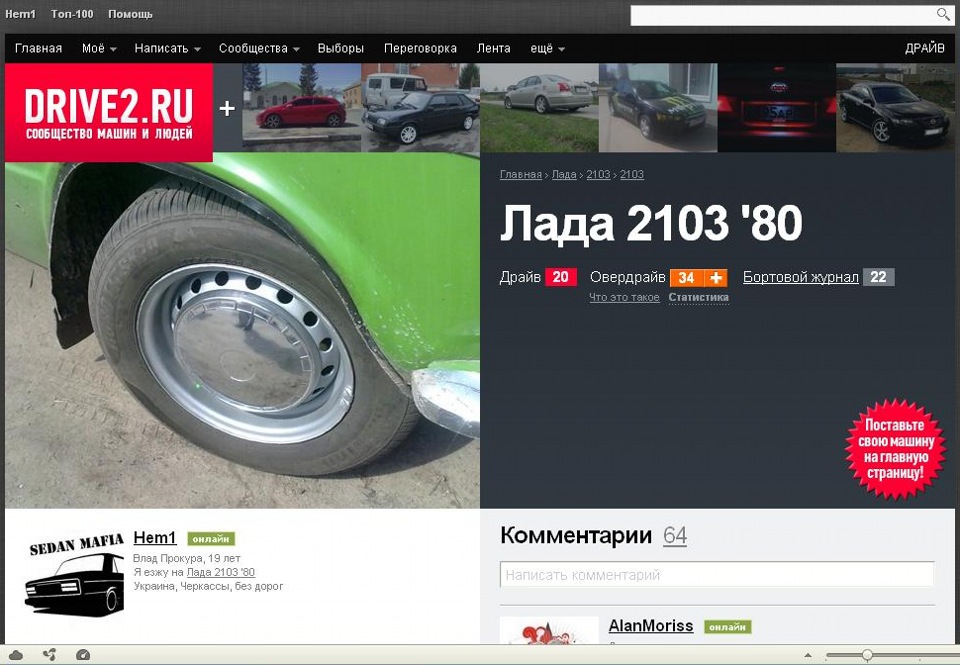Open the red hatchback thumbnail
Viewport: 960px width, 665px height.
pyautogui.click(x=301, y=108)
